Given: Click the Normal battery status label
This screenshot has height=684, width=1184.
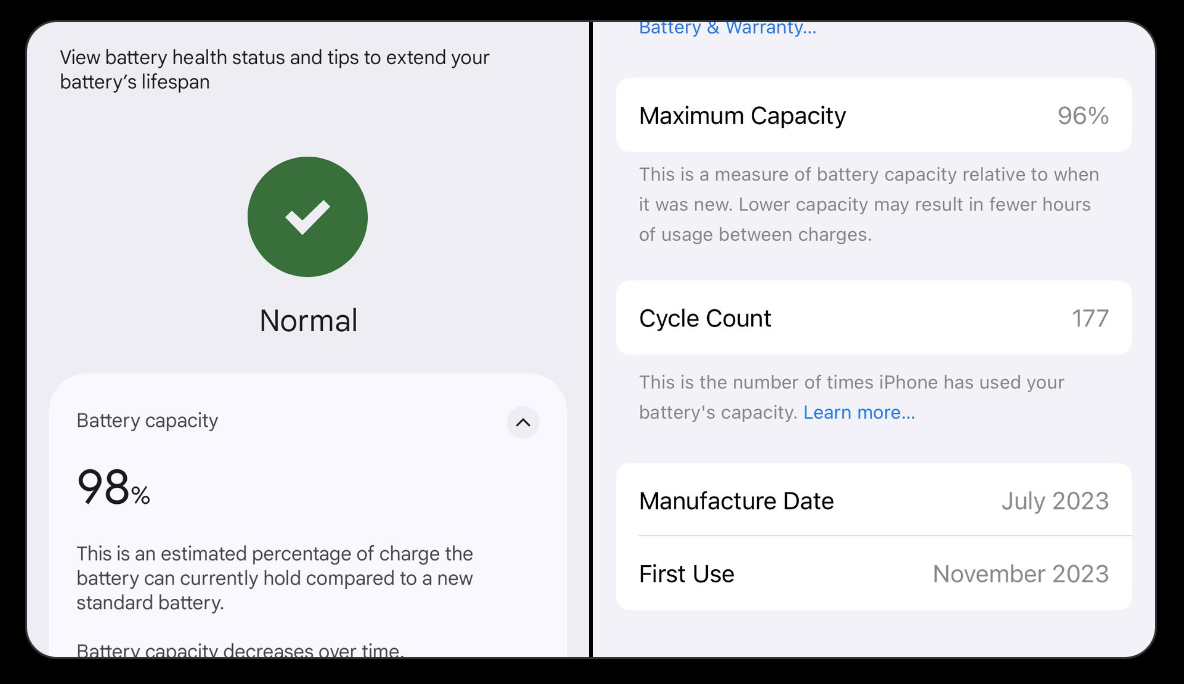Looking at the screenshot, I should pyautogui.click(x=308, y=321).
